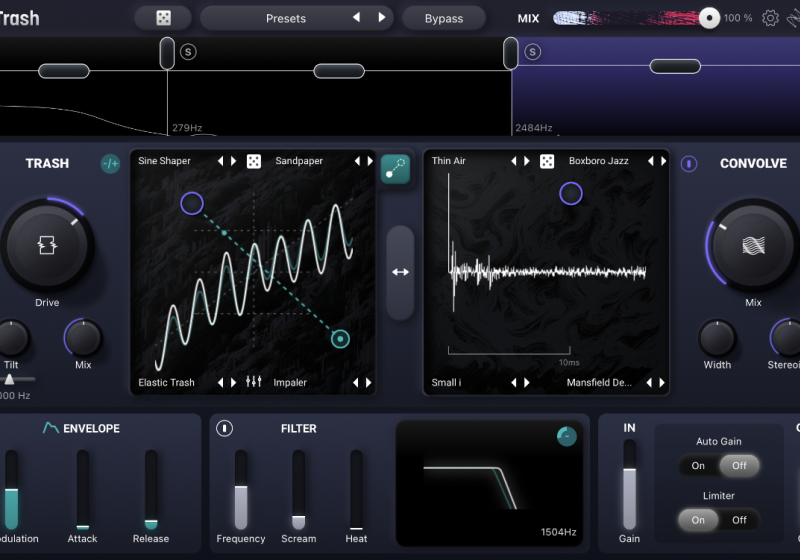Screen dimensions: 800x560
Task: Open the settings gear icon
Action: (x=770, y=18)
